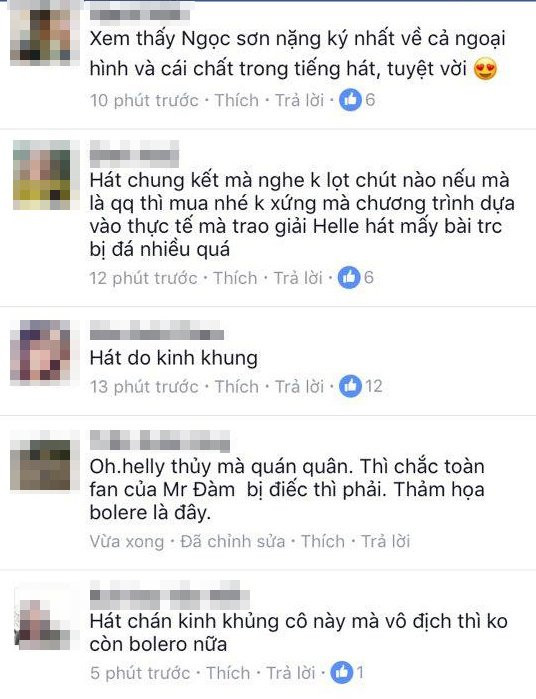Click Thích on the 13 phút trước comment
The width and height of the screenshot is (536, 699).
pos(237,387)
